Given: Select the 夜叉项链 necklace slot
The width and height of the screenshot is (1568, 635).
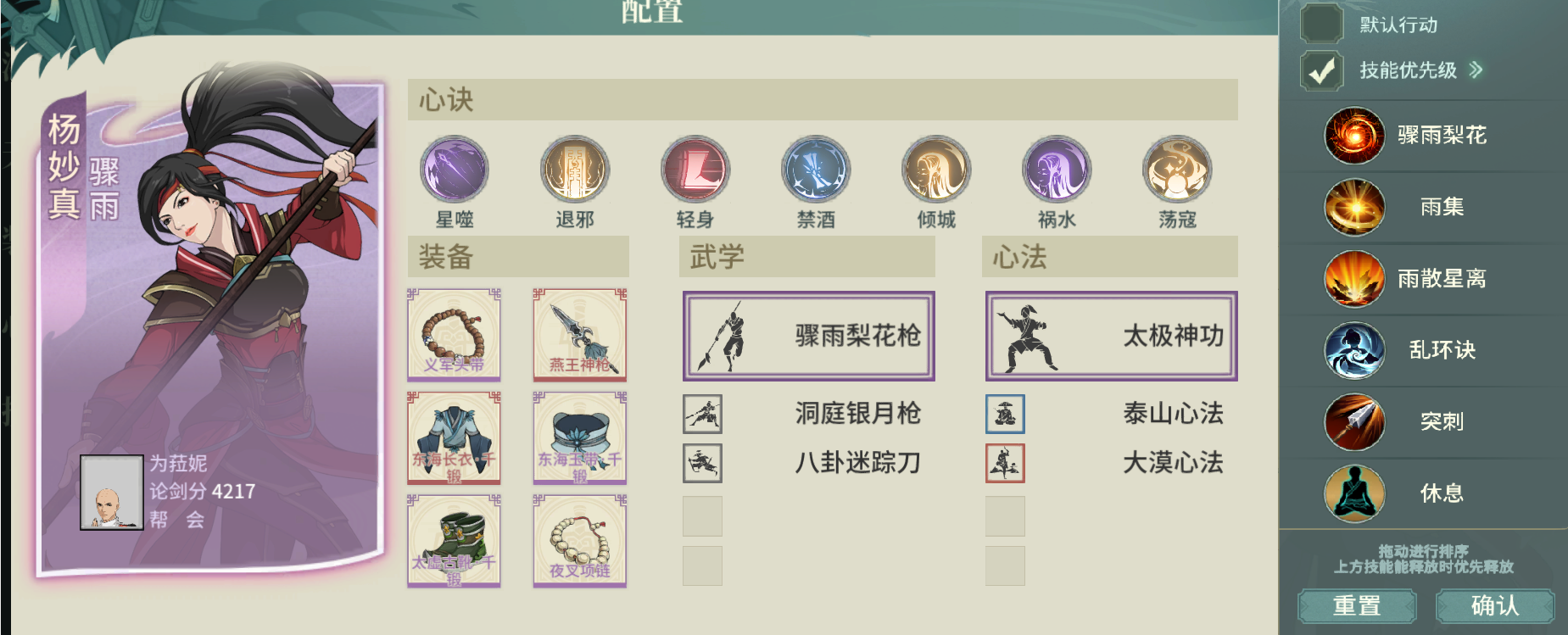Looking at the screenshot, I should coord(580,541).
